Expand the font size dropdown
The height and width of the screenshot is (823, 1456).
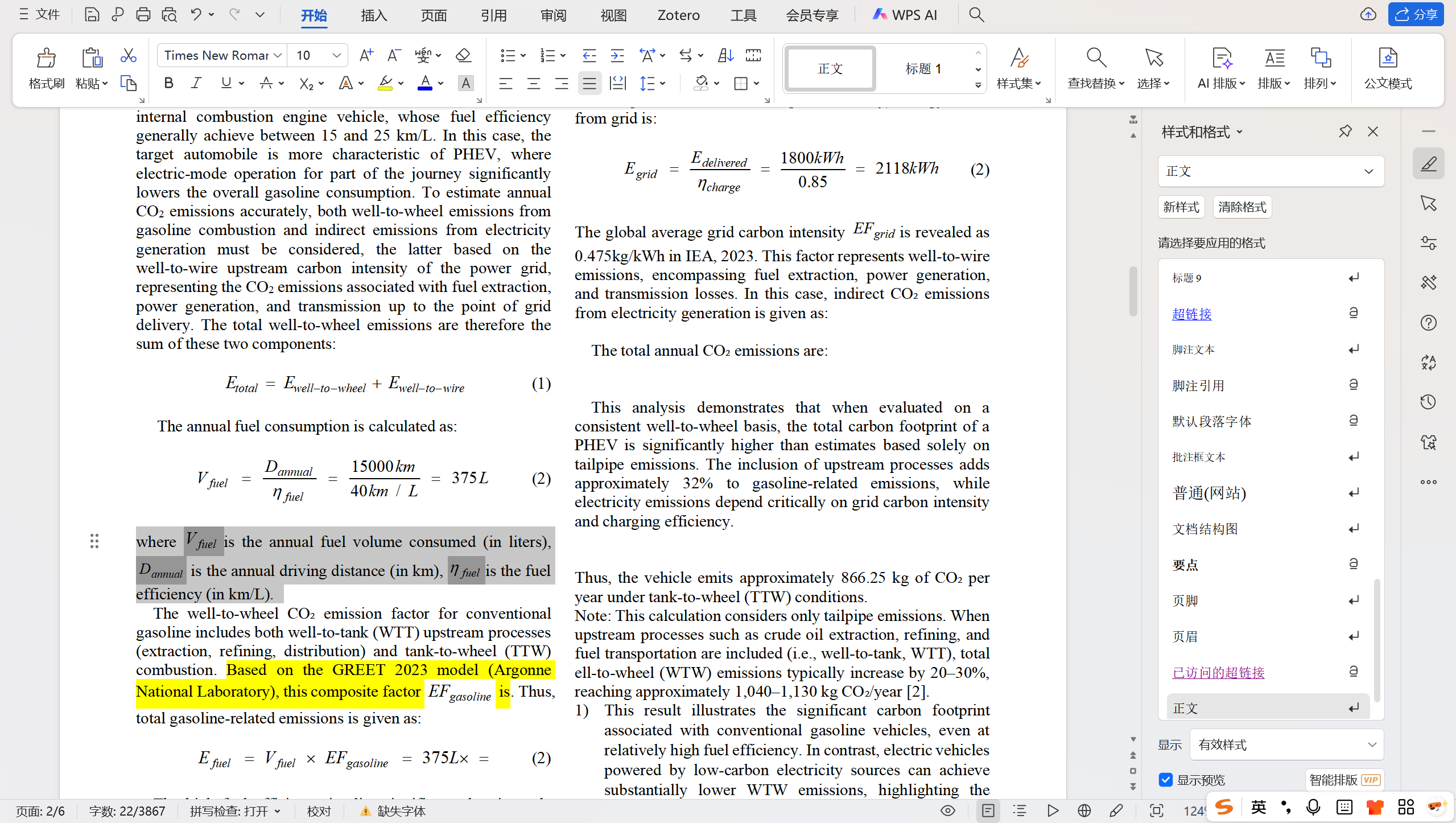pyautogui.click(x=336, y=55)
